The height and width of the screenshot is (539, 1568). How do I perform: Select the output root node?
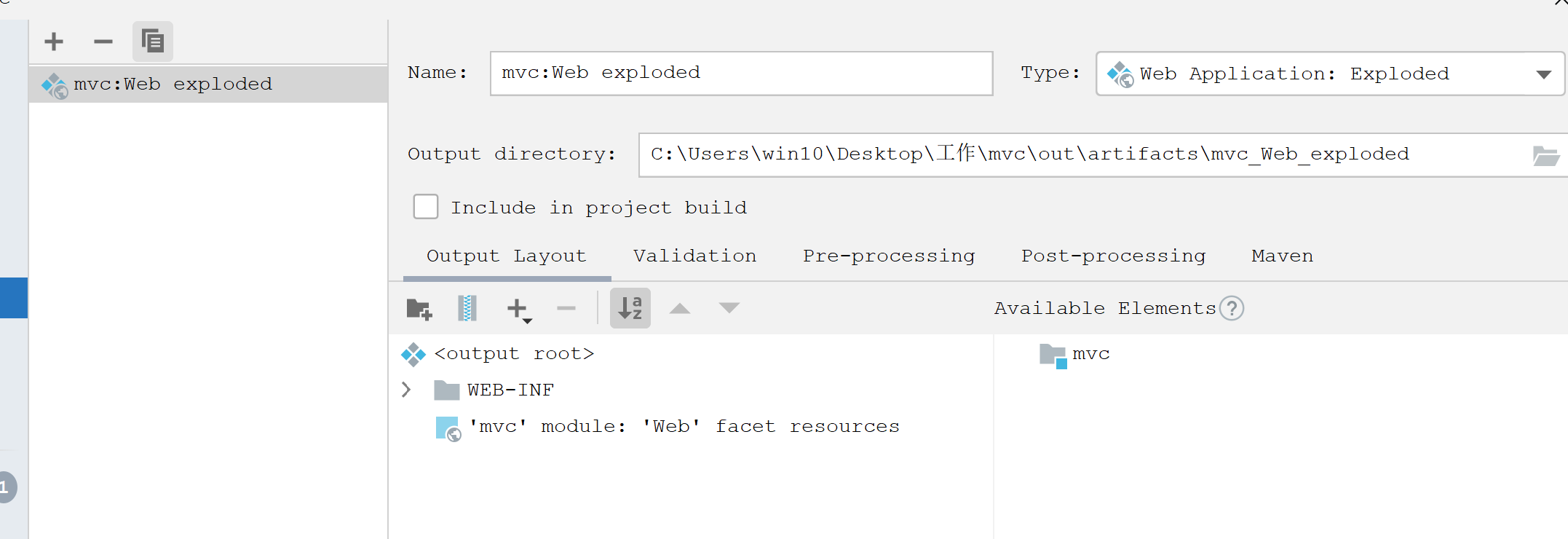[497, 354]
